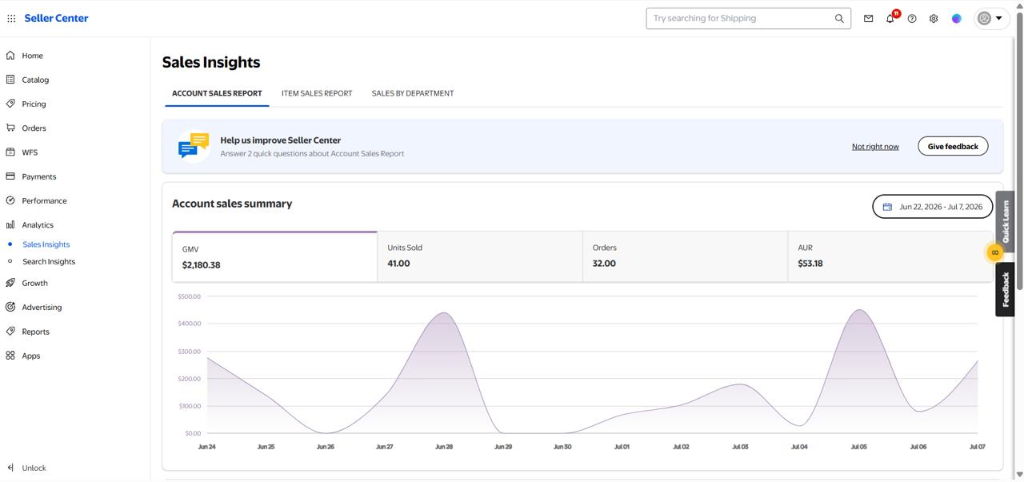Viewport: 1024px width, 482px height.
Task: Click the Not right now link
Action: coord(875,146)
